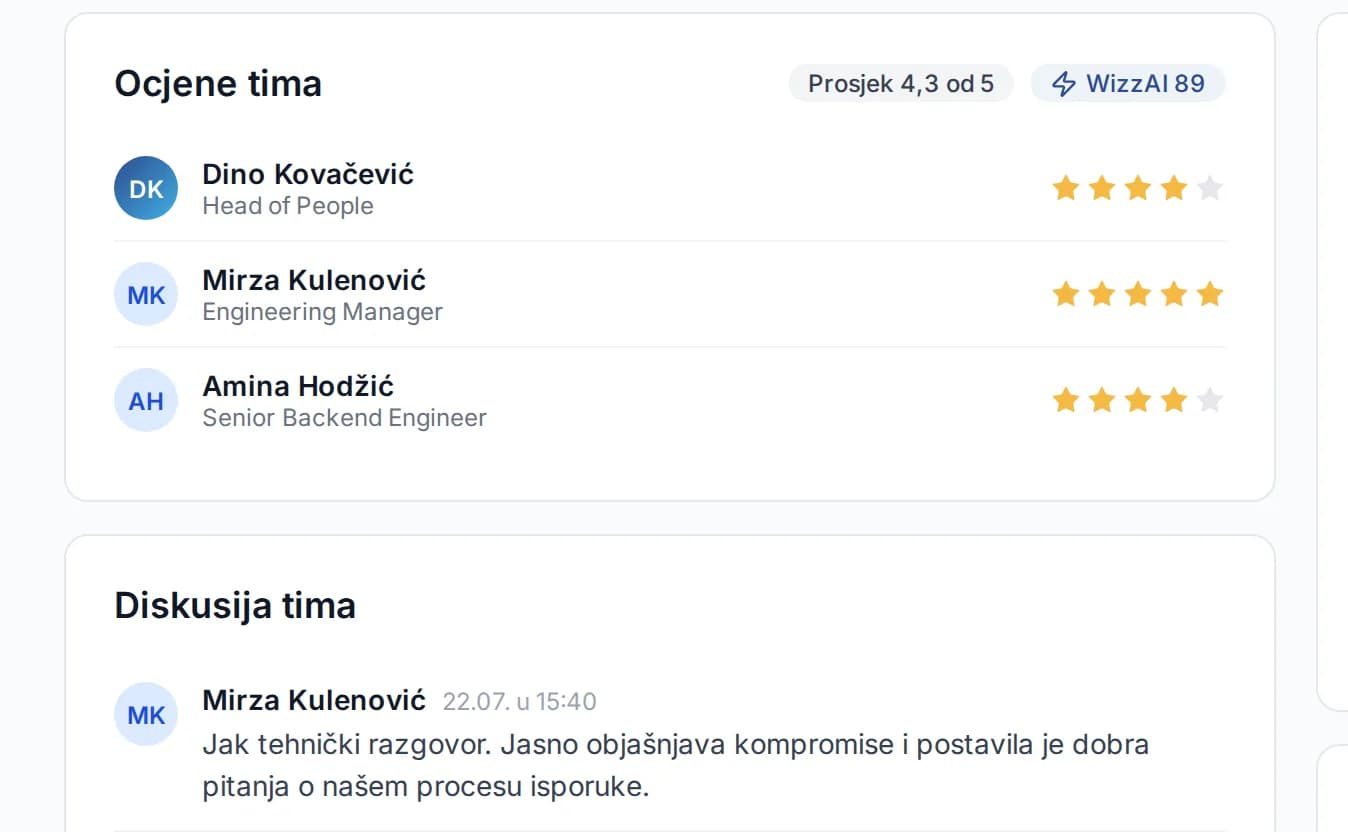Open Mirza Kulenović's name in ratings list

click(x=314, y=280)
